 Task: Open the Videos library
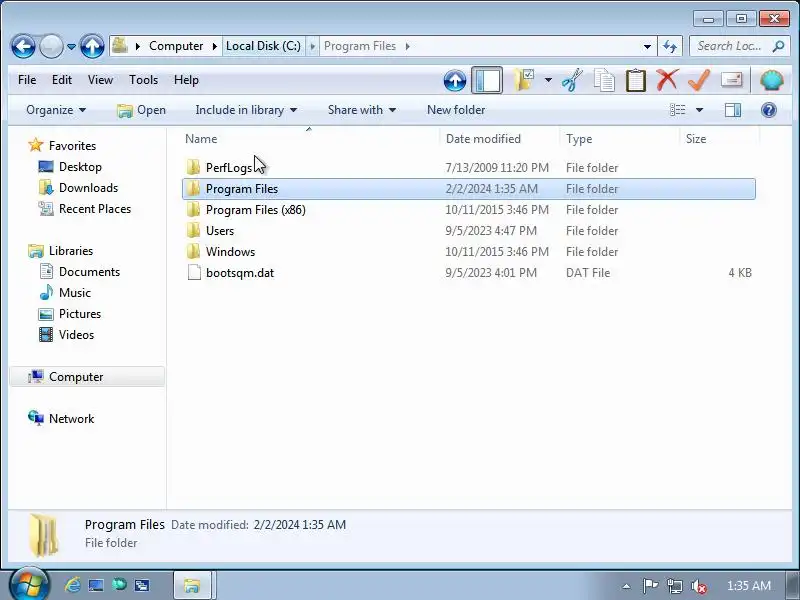pyautogui.click(x=77, y=335)
